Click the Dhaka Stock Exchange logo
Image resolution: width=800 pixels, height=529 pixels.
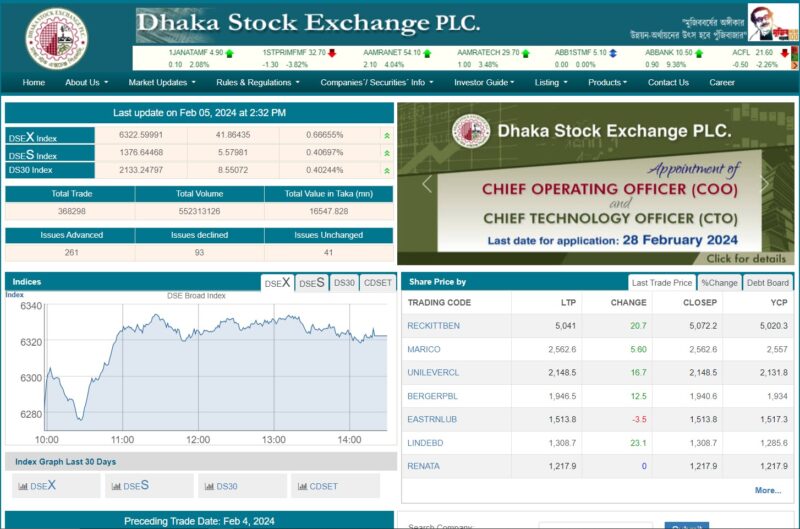(56, 36)
